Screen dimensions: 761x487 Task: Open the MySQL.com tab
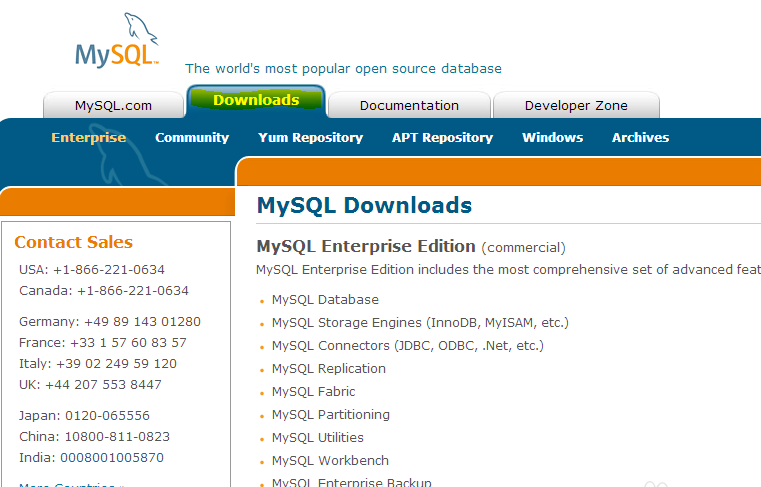[x=113, y=105]
